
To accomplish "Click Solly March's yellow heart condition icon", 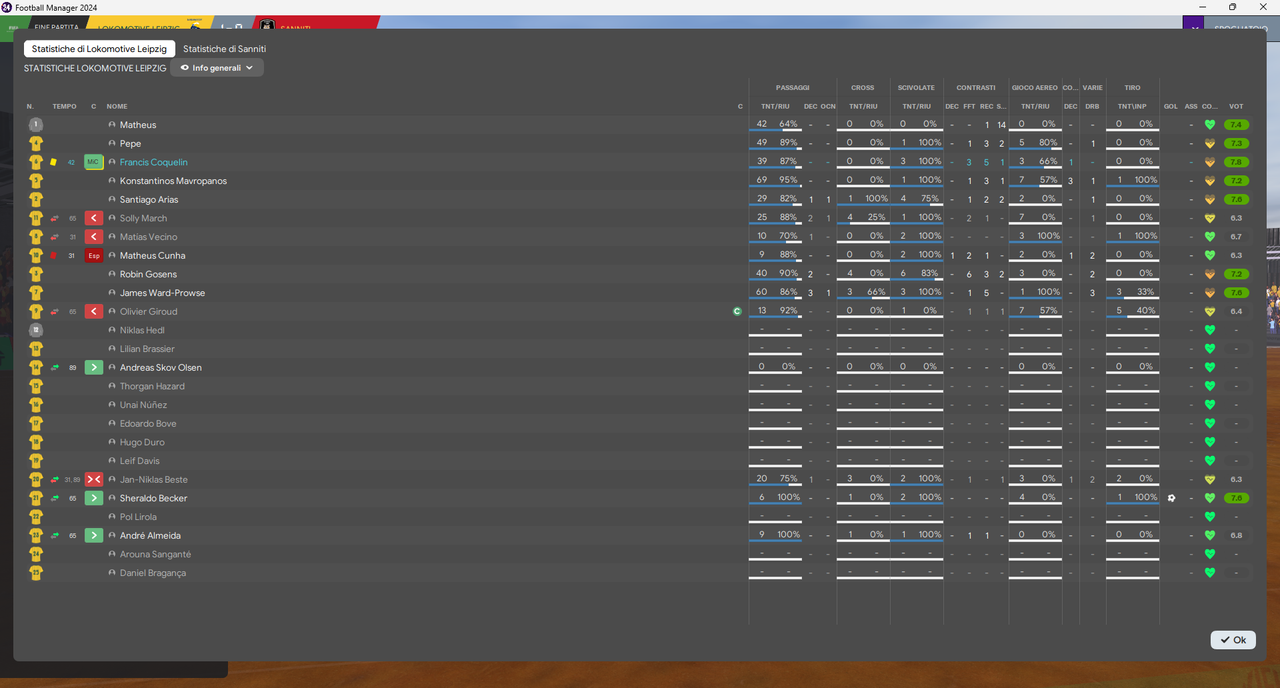I will pyautogui.click(x=1210, y=218).
